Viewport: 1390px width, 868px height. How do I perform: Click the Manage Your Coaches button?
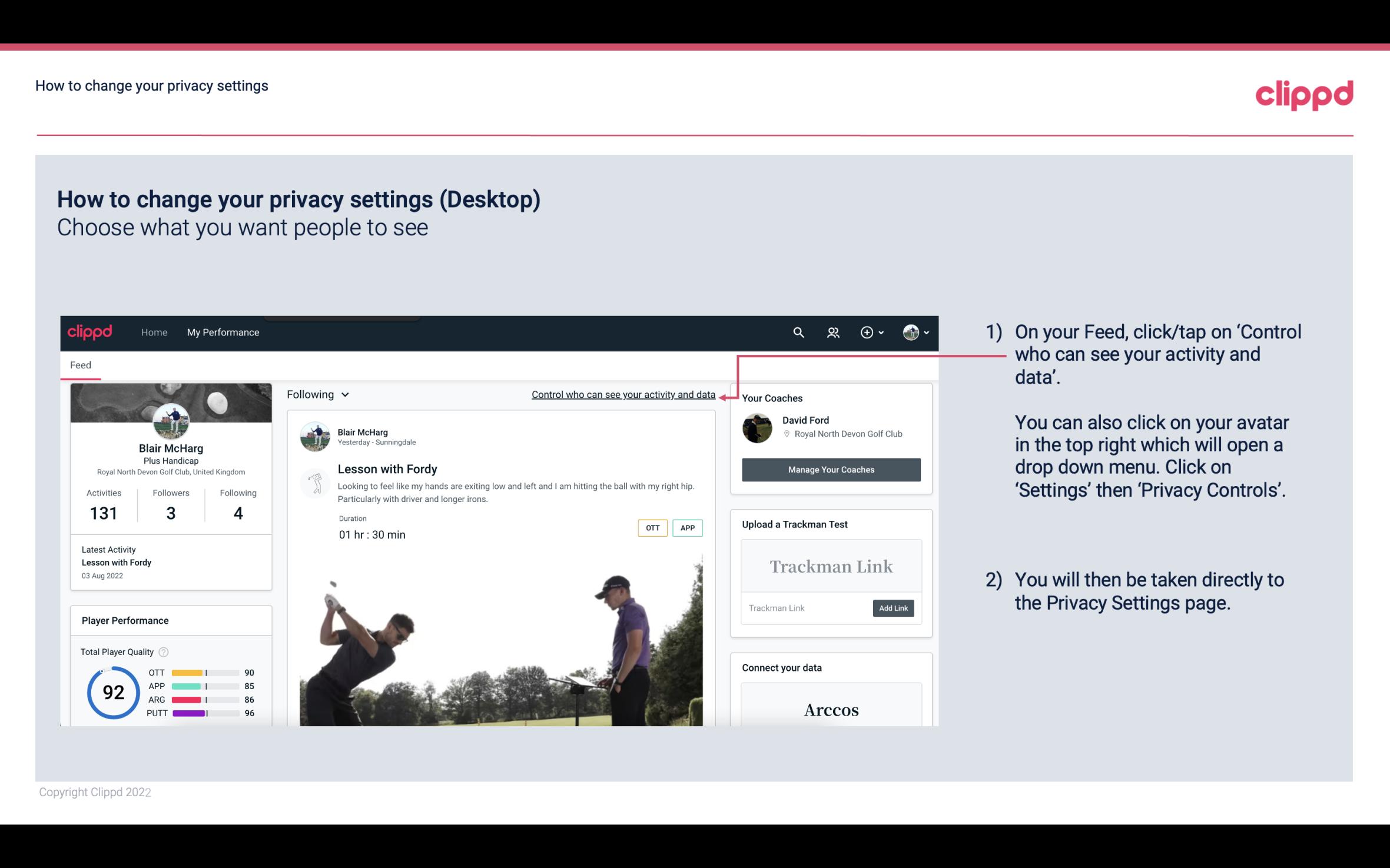click(831, 469)
